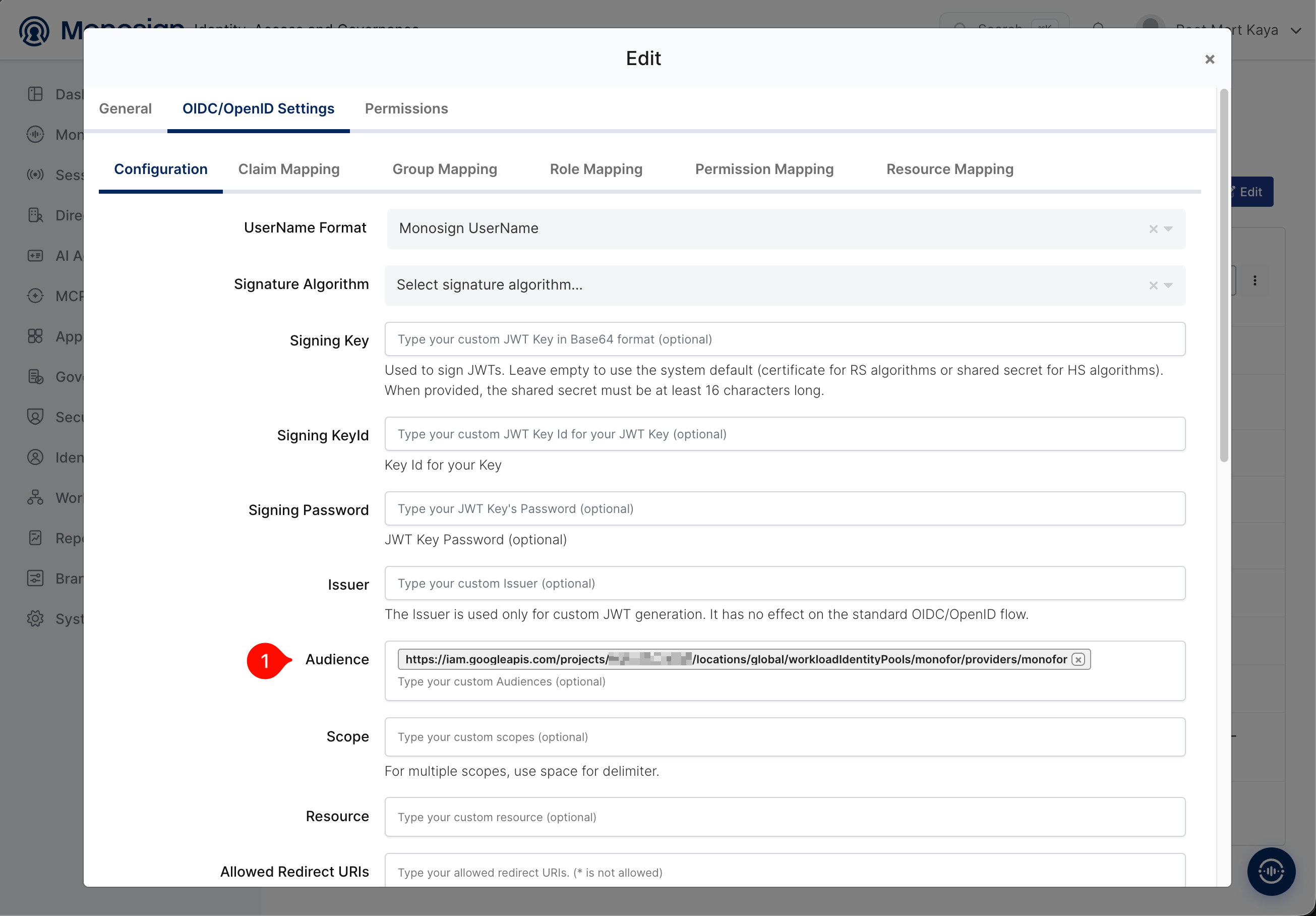1316x916 pixels.
Task: Open the Monosign UserName combo box
Action: pos(786,228)
